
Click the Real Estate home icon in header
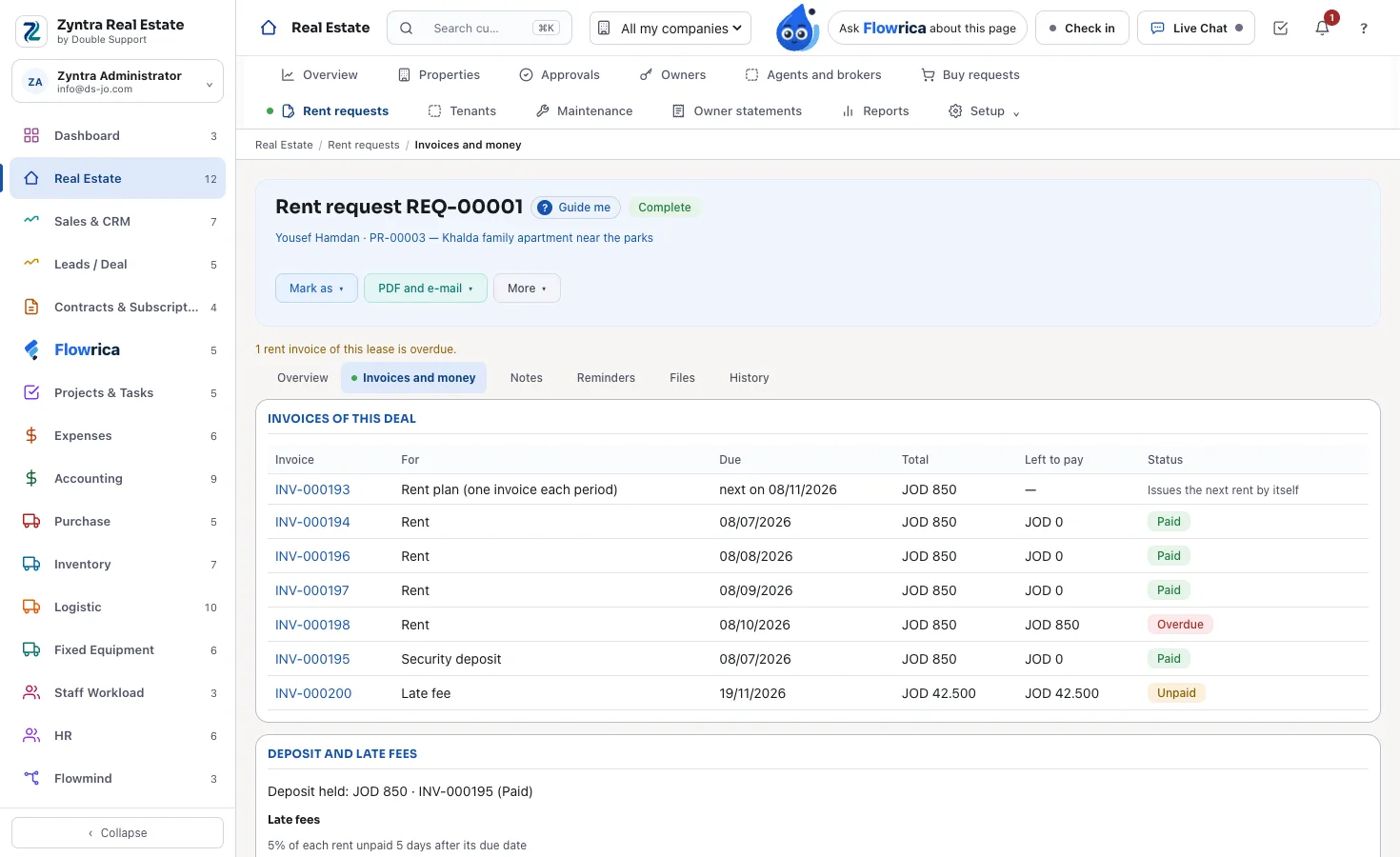269,28
